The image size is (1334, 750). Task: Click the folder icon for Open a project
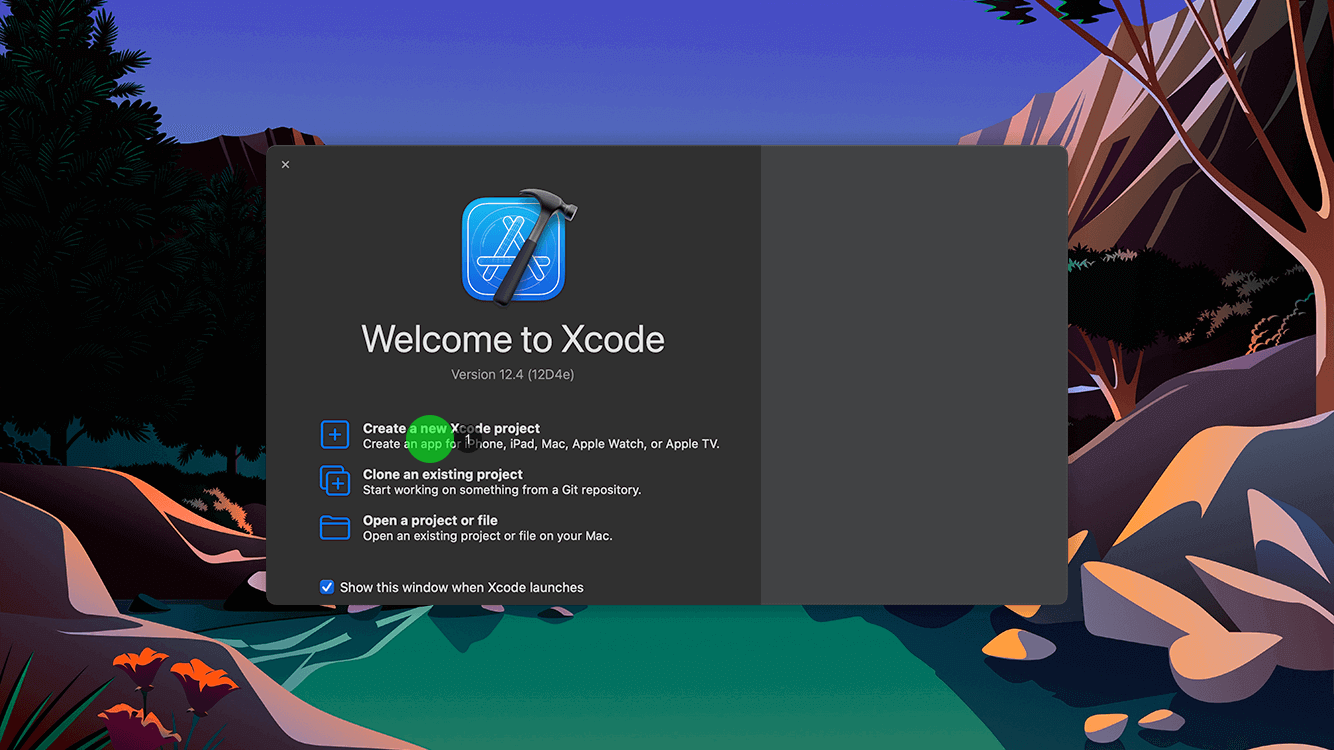[335, 527]
